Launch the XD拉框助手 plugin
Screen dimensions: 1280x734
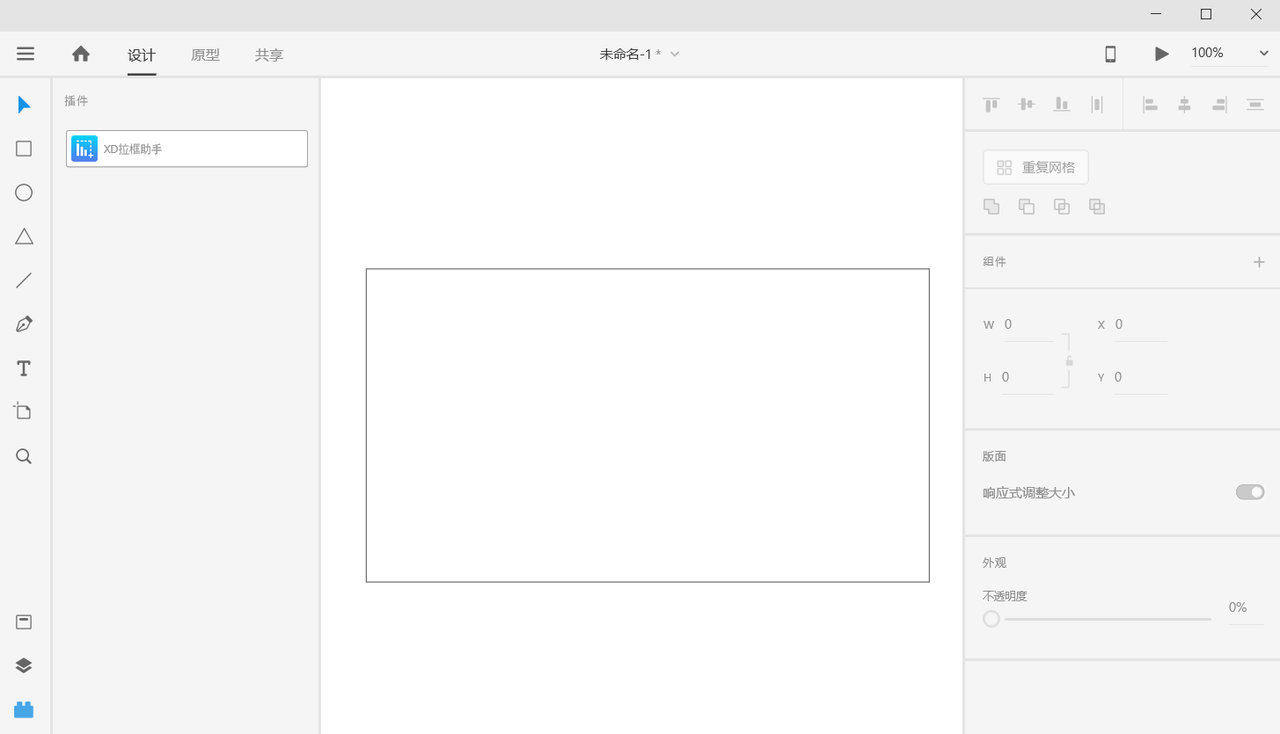[187, 149]
